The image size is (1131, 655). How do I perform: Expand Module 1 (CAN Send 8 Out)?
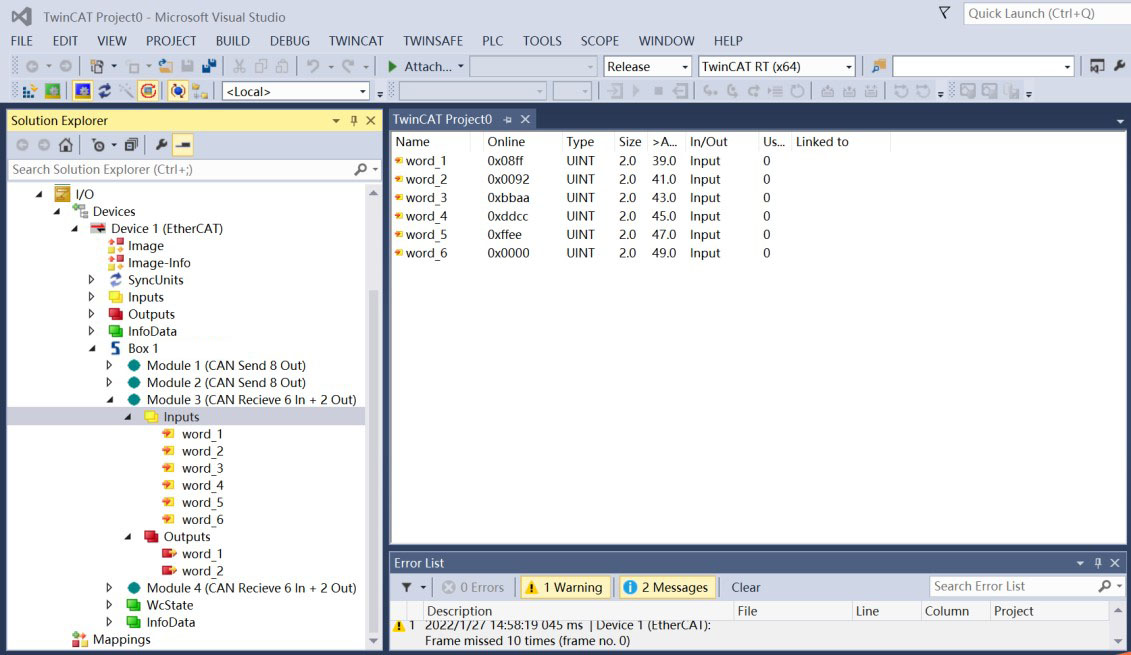point(110,366)
